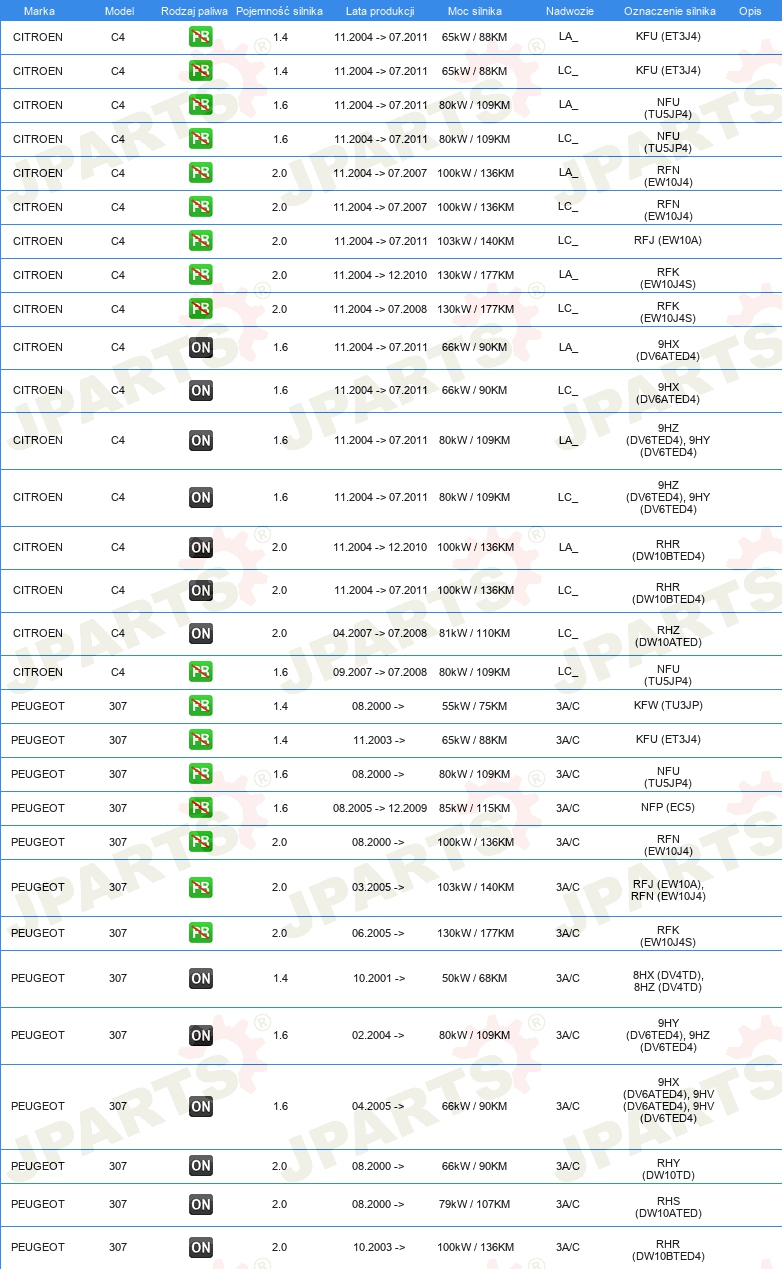Click the PB icon in the C4 2.0 RFJ (EW10A) row
Viewport: 782px width, 1269px height.
pyautogui.click(x=200, y=241)
